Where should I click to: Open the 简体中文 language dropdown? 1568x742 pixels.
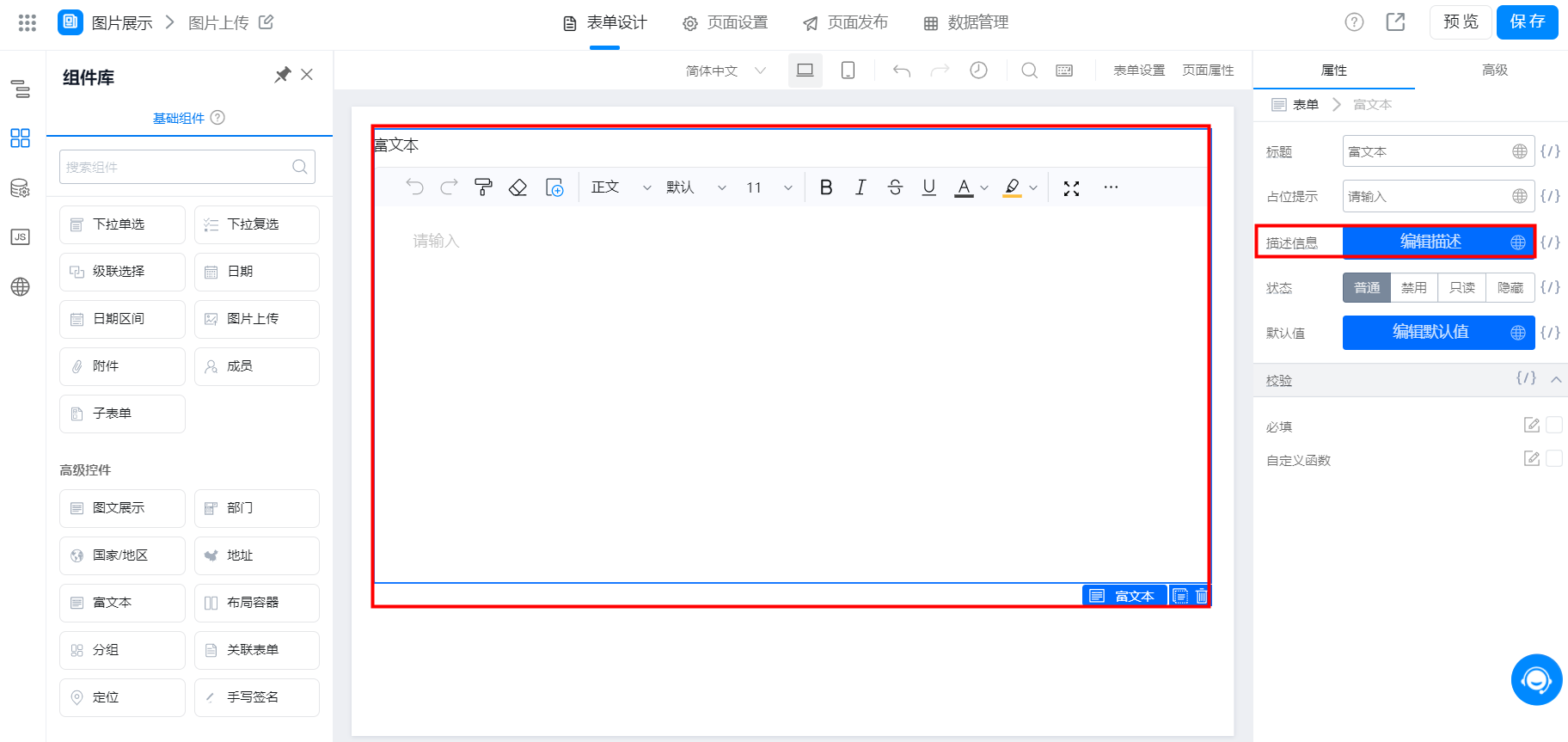click(x=726, y=71)
